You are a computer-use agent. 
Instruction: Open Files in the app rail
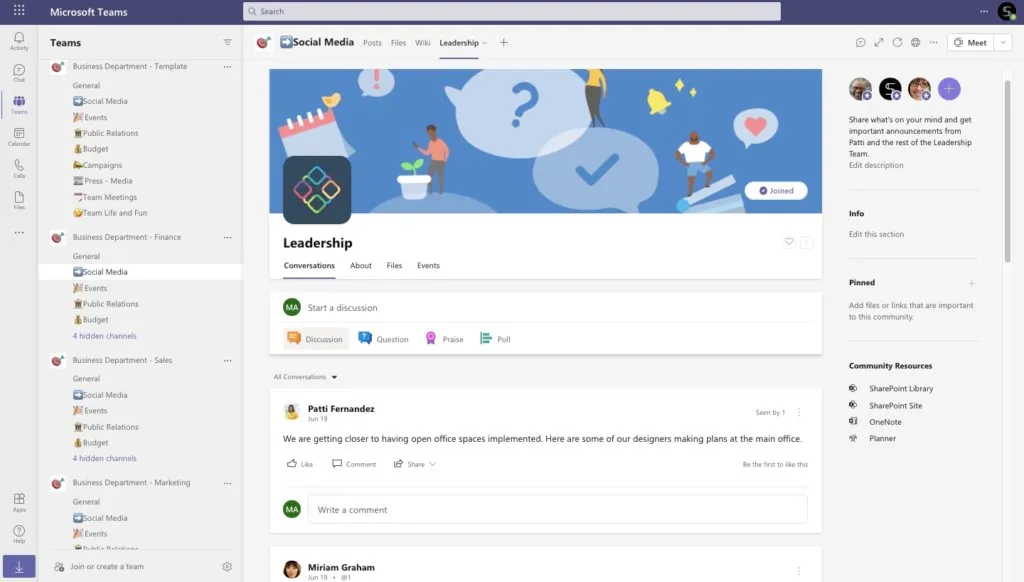coord(19,200)
